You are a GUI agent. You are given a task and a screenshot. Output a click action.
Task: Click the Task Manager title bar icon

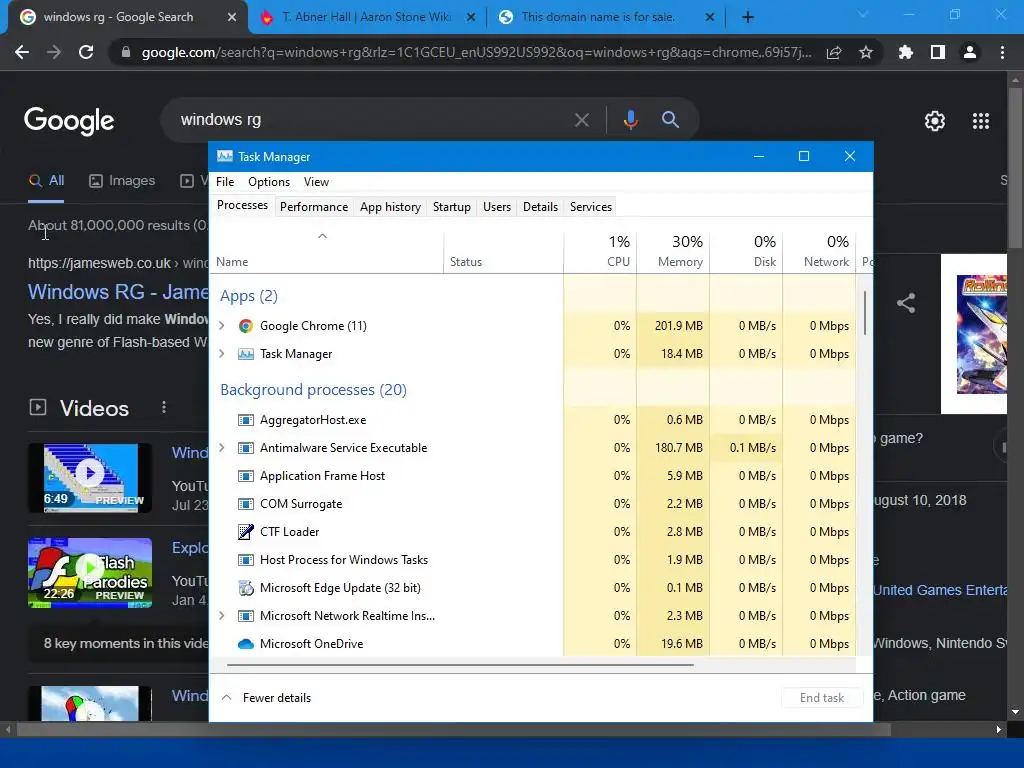(225, 156)
